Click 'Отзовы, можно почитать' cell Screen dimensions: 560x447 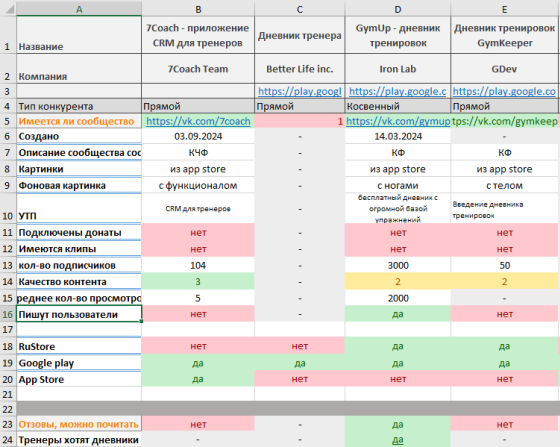click(79, 424)
